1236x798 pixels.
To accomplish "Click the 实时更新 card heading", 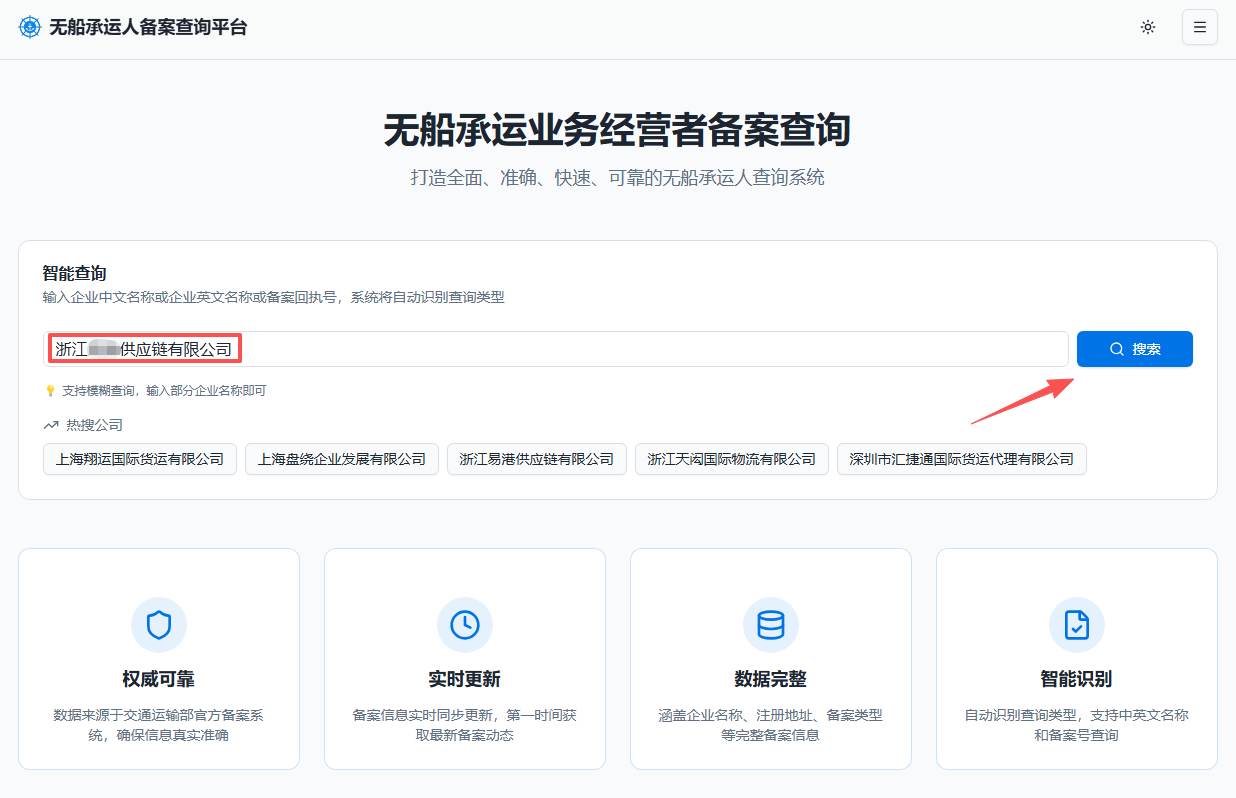I will (x=465, y=679).
